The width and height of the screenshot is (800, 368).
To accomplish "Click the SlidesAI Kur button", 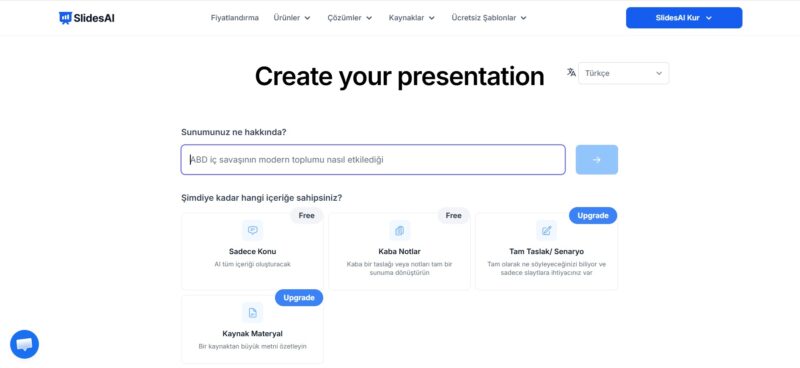I will (684, 18).
